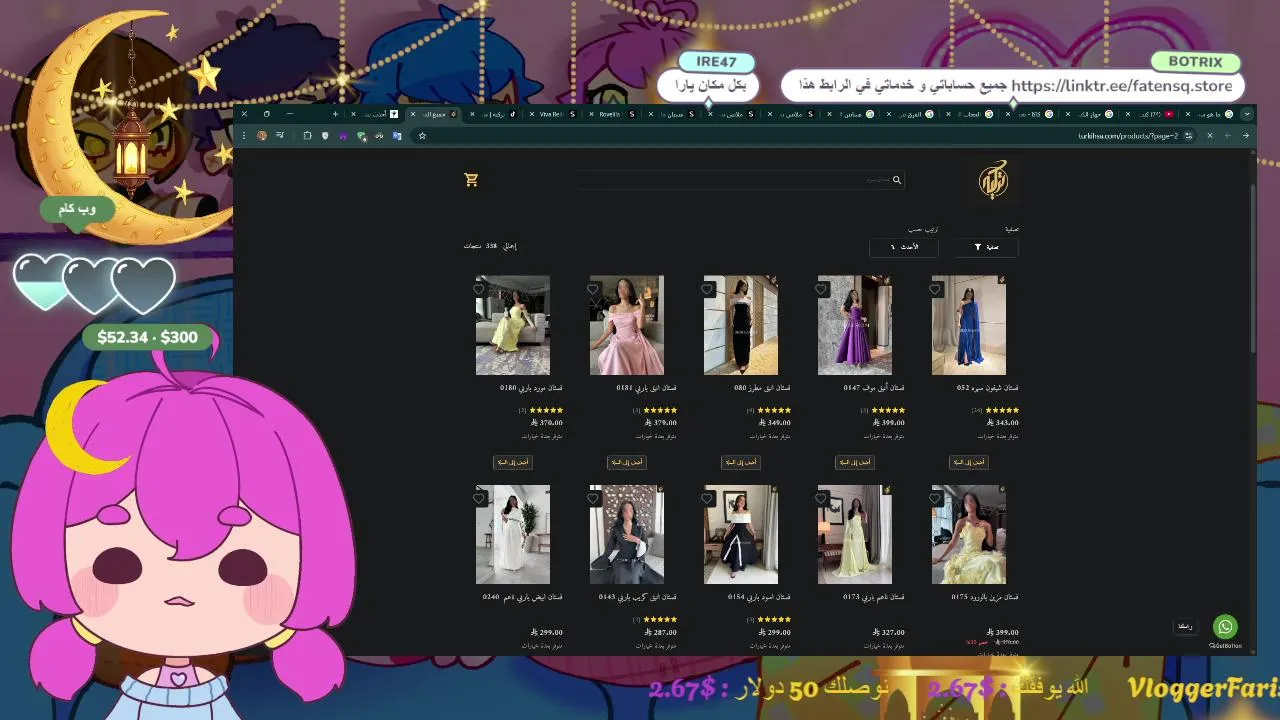Favorite the purple dress 0147 heart
This screenshot has width=1280, height=720.
[x=821, y=289]
